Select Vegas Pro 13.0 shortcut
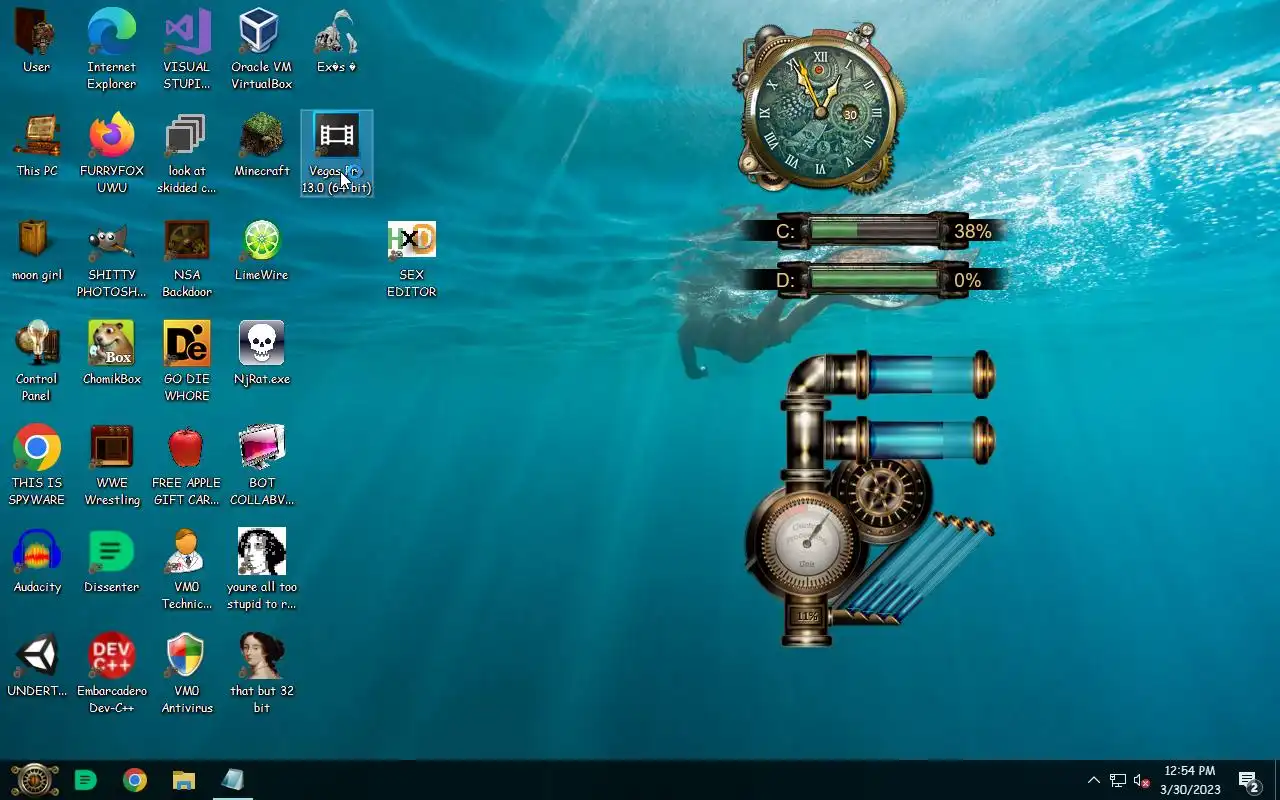Image resolution: width=1280 pixels, height=800 pixels. (337, 153)
